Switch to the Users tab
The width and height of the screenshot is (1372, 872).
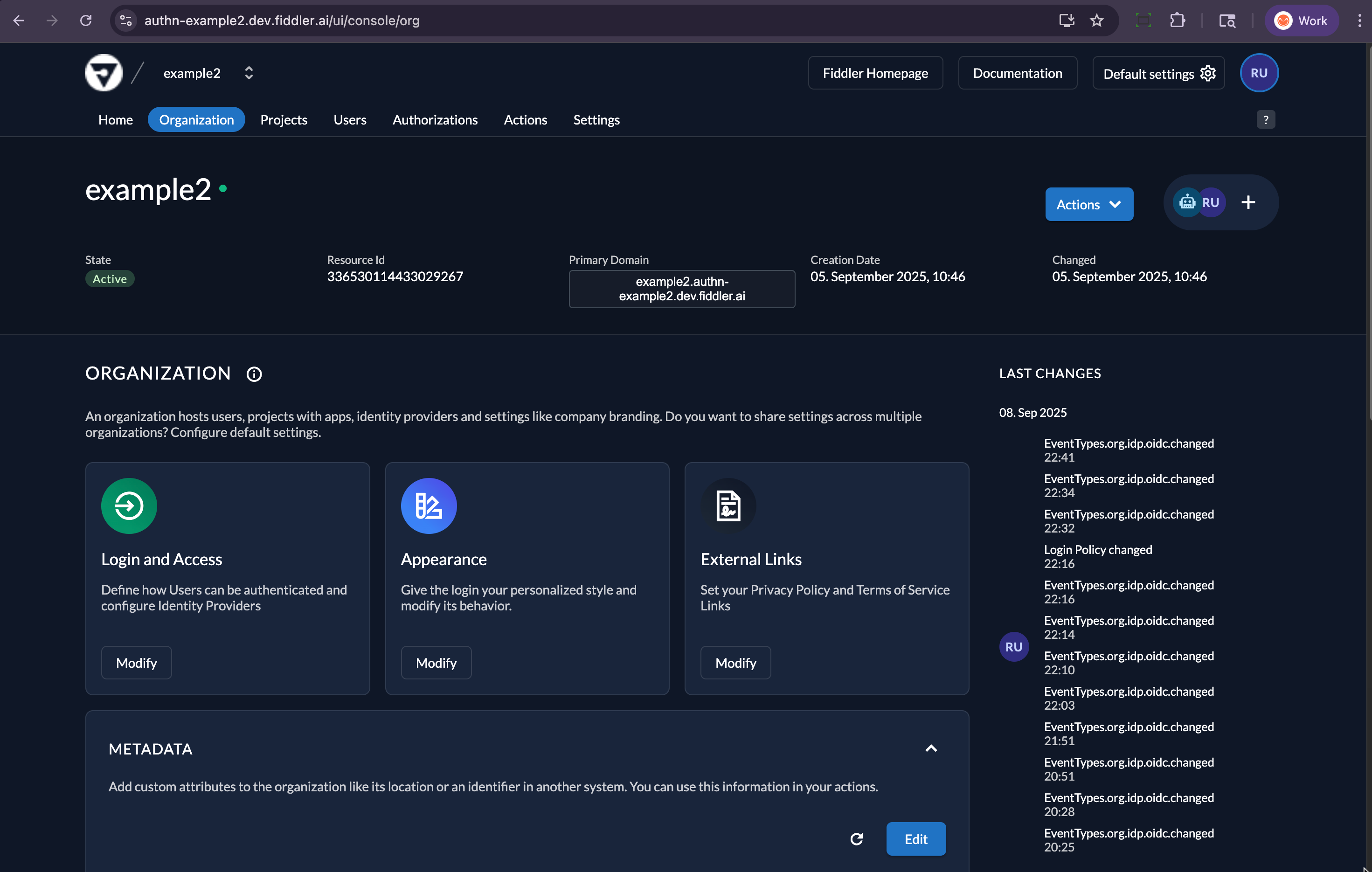tap(350, 119)
